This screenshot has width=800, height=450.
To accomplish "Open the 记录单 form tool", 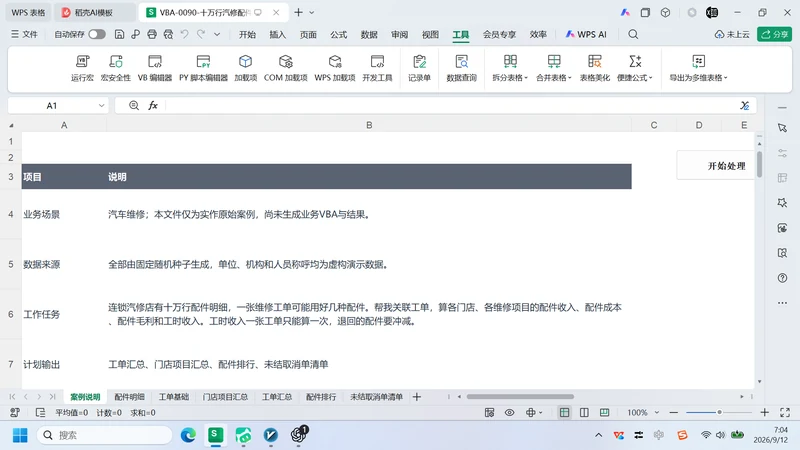I will (419, 68).
